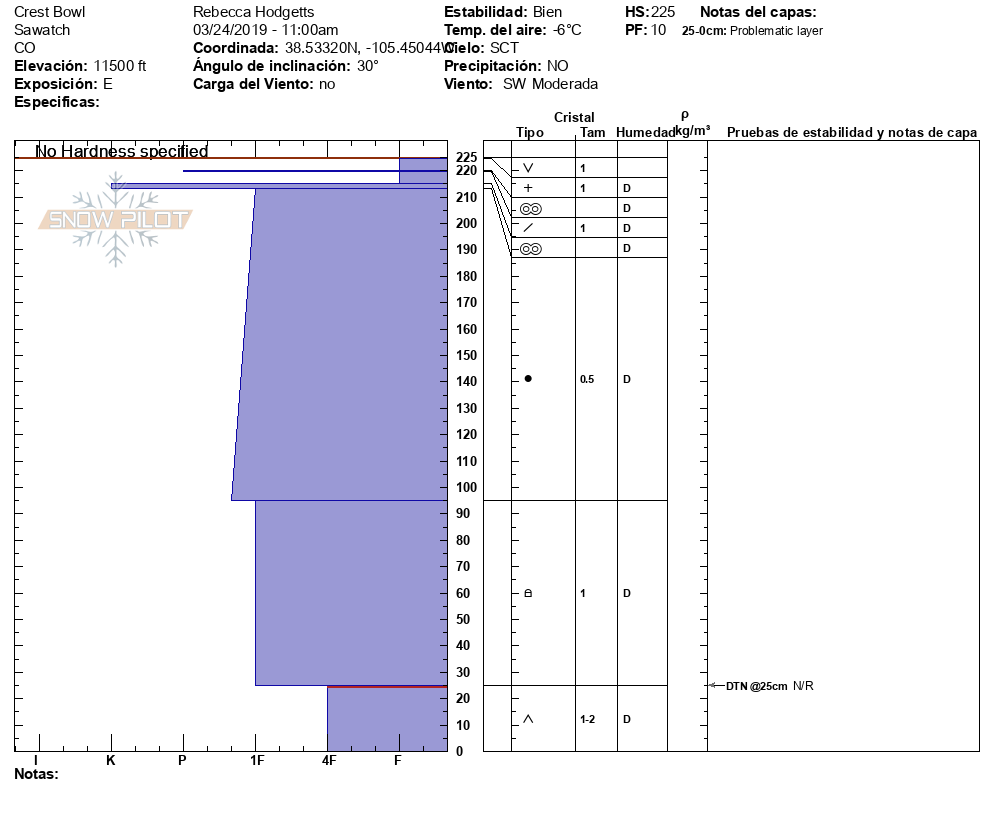The height and width of the screenshot is (840, 994).
Task: Click Carga del Viento: no
Action: point(264,84)
